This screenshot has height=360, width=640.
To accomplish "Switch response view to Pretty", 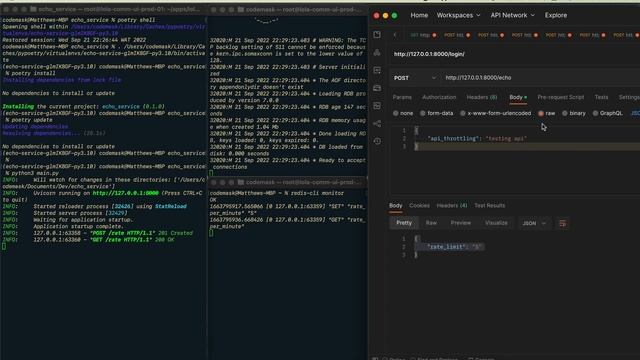I will tap(404, 223).
